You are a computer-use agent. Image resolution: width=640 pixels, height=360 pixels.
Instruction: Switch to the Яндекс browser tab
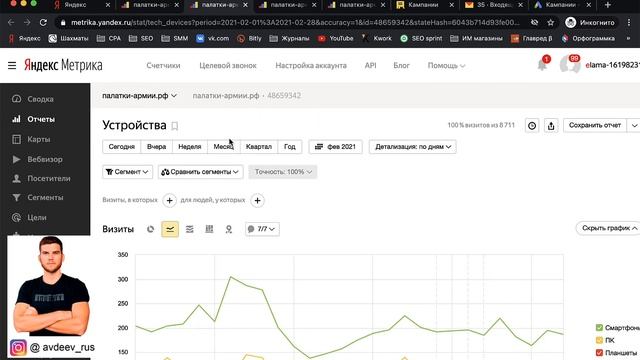coord(75,5)
